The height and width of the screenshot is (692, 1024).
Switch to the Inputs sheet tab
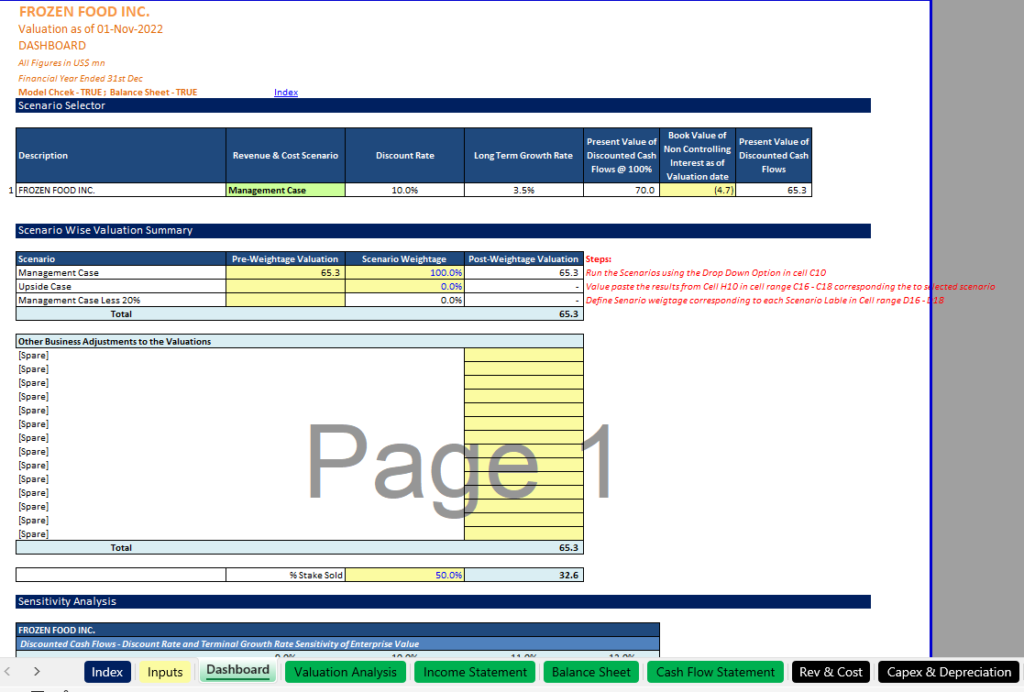(x=165, y=672)
